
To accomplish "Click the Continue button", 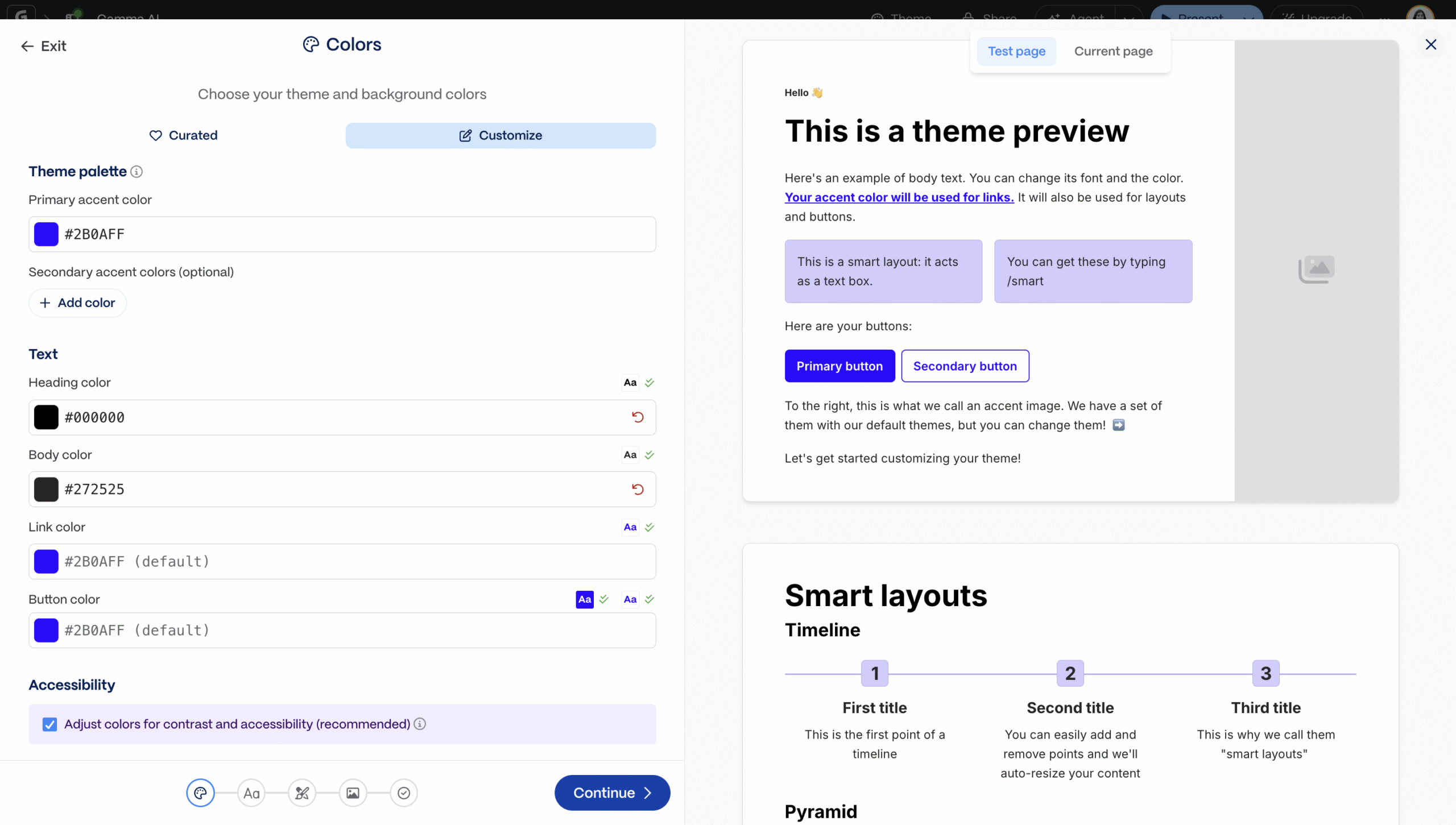I will coord(613,793).
